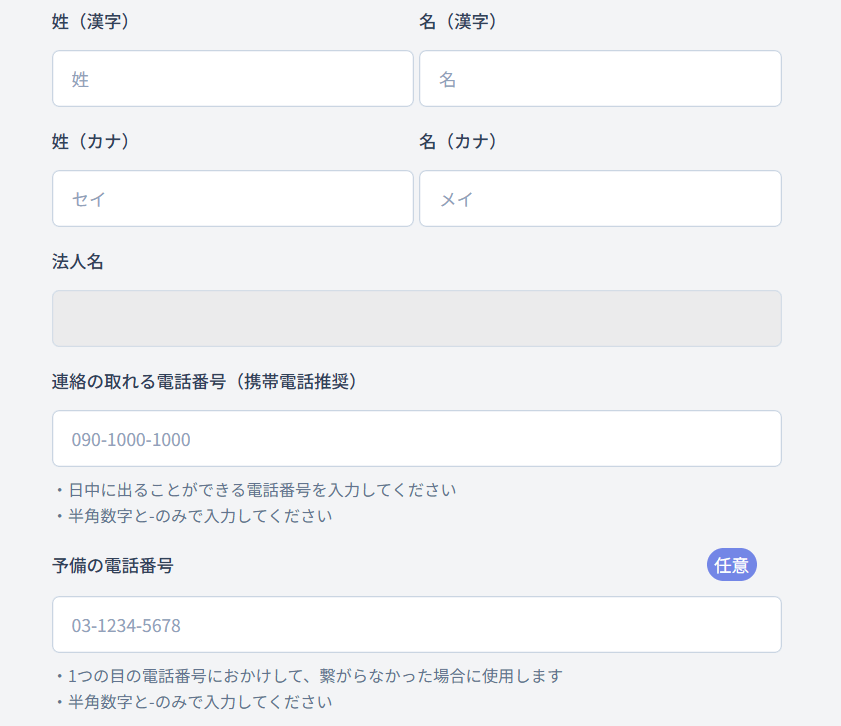Click the 法人名 label
Image resolution: width=841 pixels, height=726 pixels.
78,262
